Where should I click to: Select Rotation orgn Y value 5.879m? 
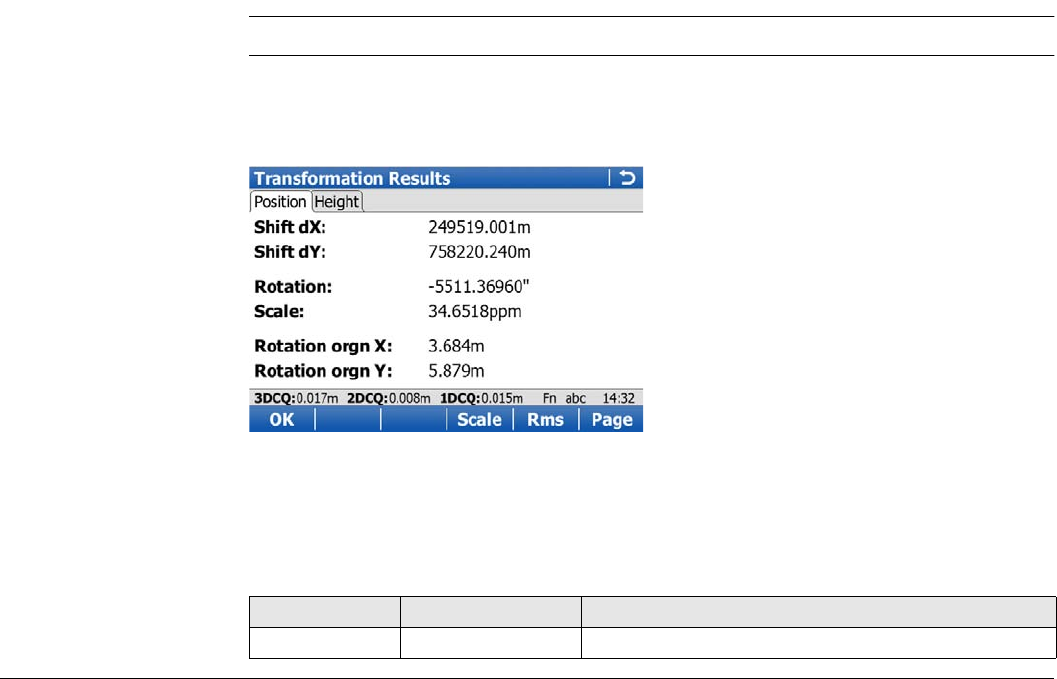point(456,371)
